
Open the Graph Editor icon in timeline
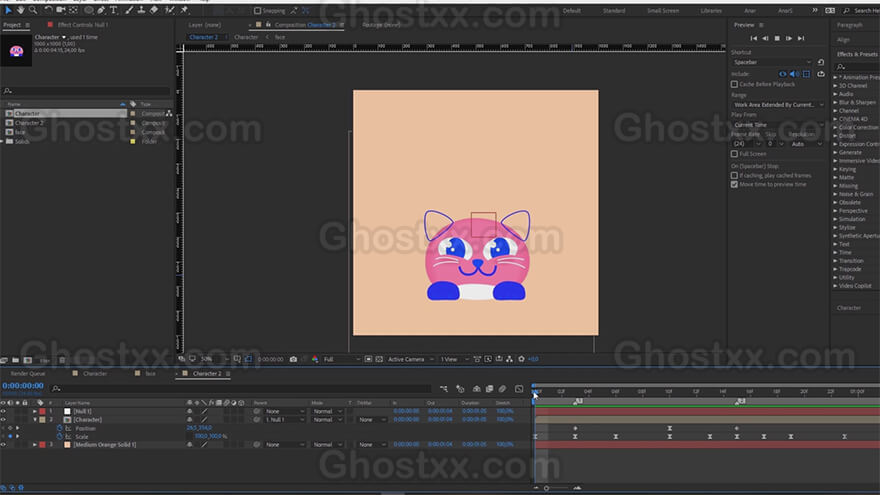click(x=519, y=388)
